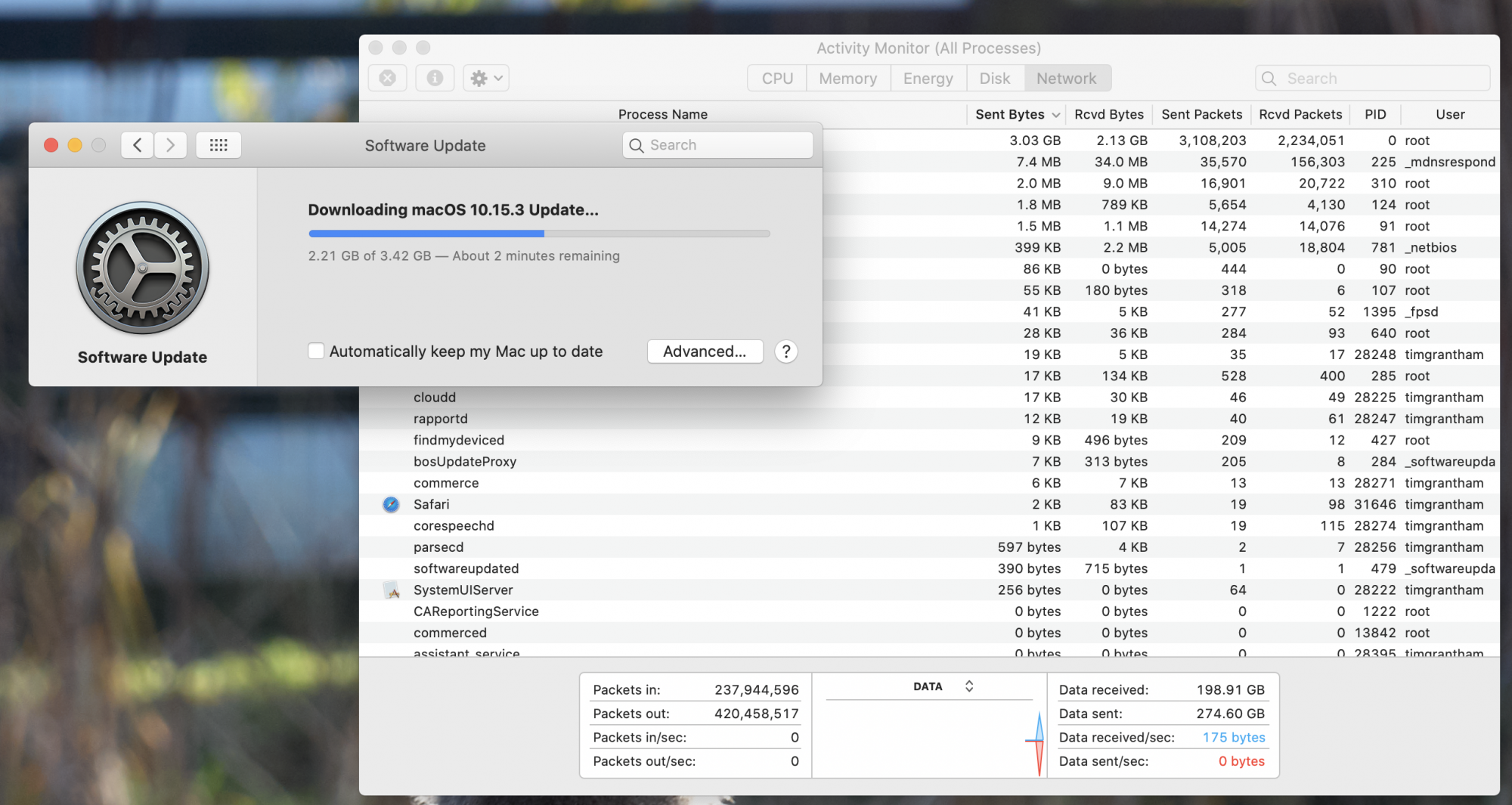Click the Packets in 237,944,596 value
This screenshot has width=1512, height=805.
click(x=757, y=690)
